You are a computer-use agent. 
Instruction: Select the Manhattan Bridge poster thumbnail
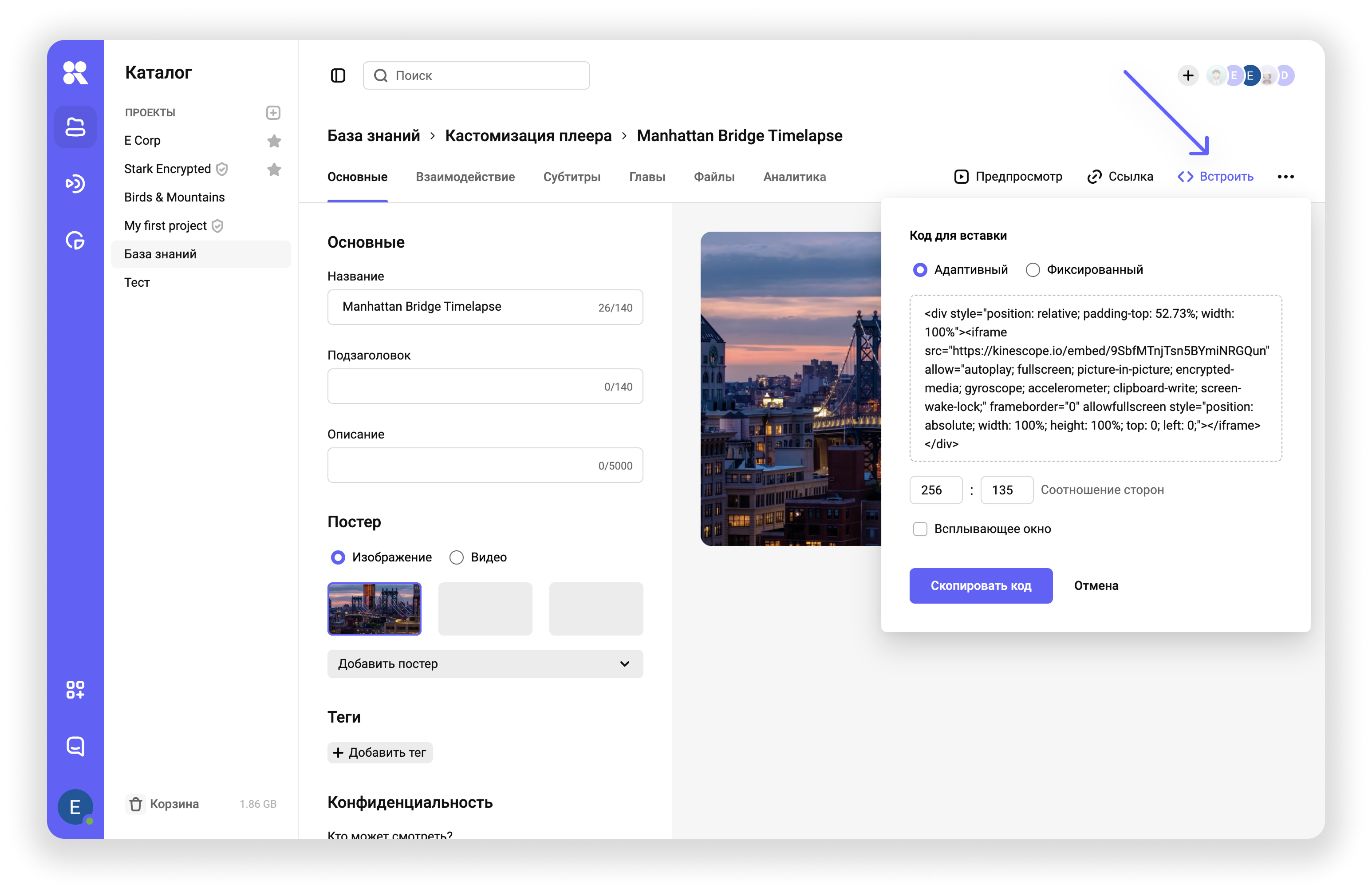click(374, 609)
